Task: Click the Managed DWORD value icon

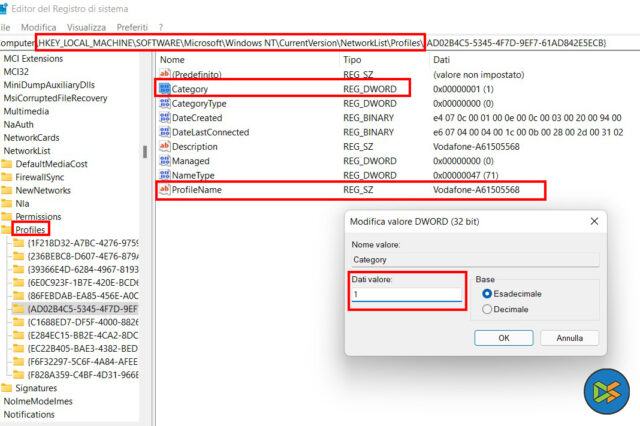Action: coord(164,161)
